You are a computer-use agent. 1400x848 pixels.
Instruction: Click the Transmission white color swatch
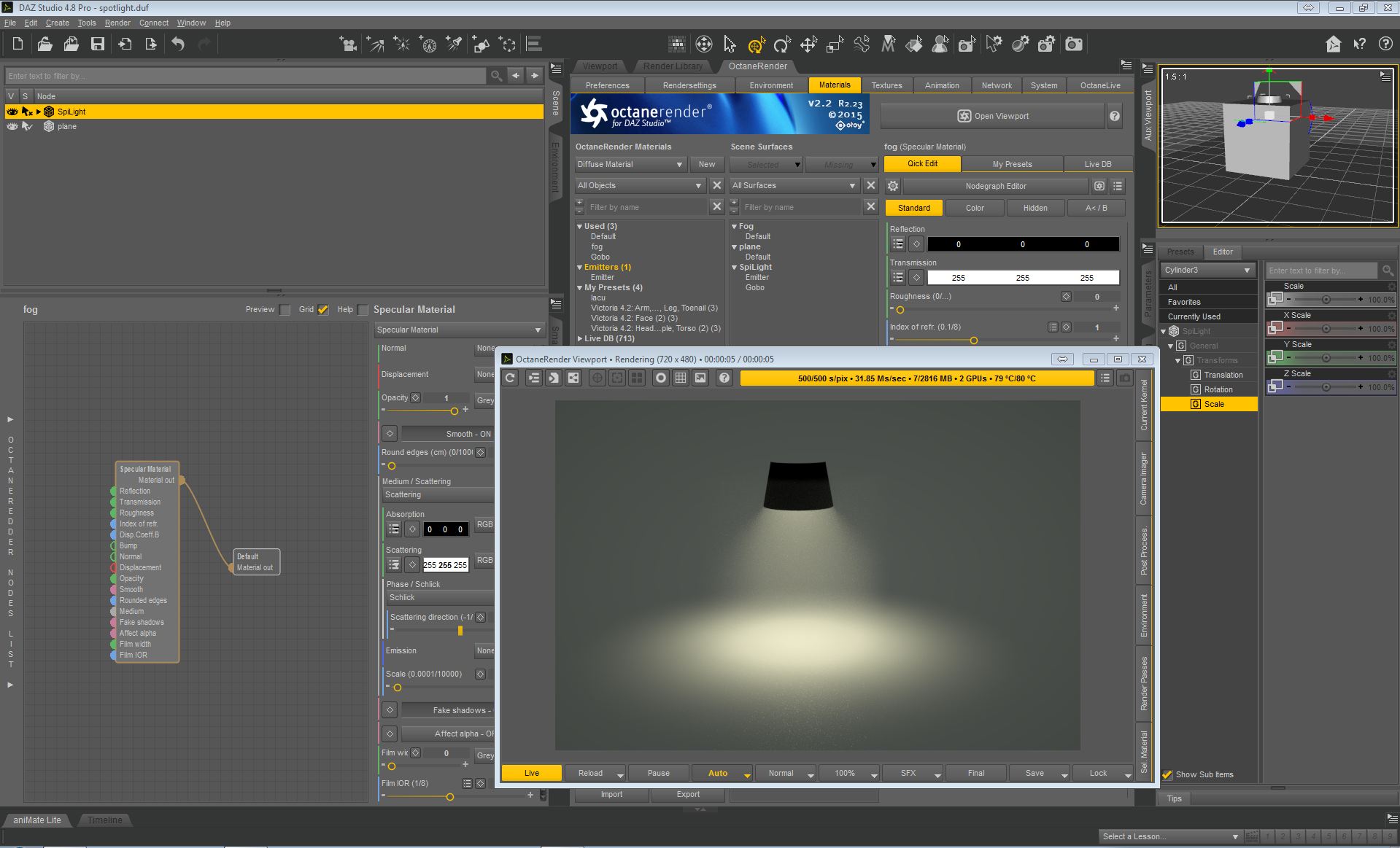click(1023, 278)
